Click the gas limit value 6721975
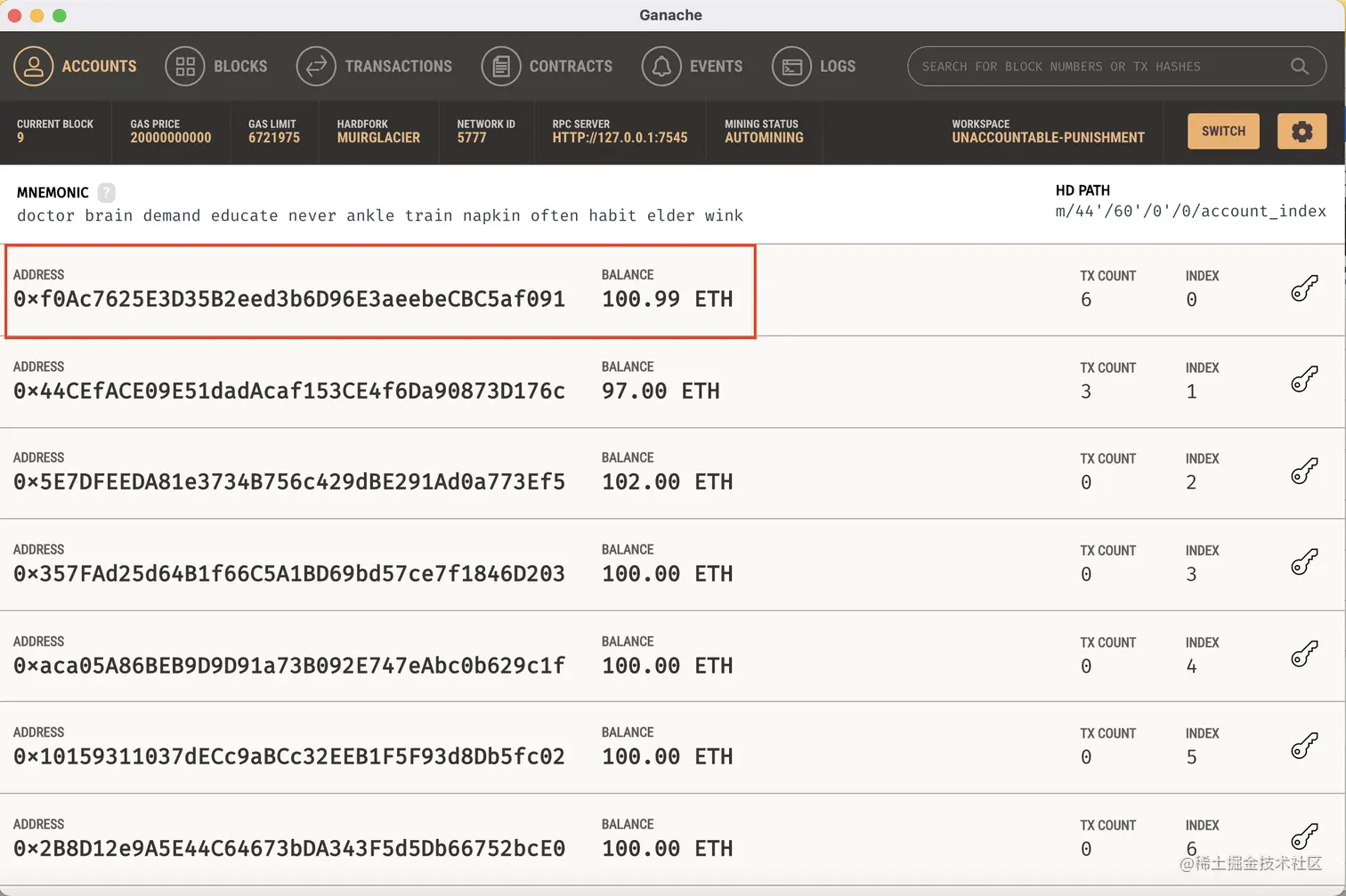The height and width of the screenshot is (896, 1346). tap(274, 138)
